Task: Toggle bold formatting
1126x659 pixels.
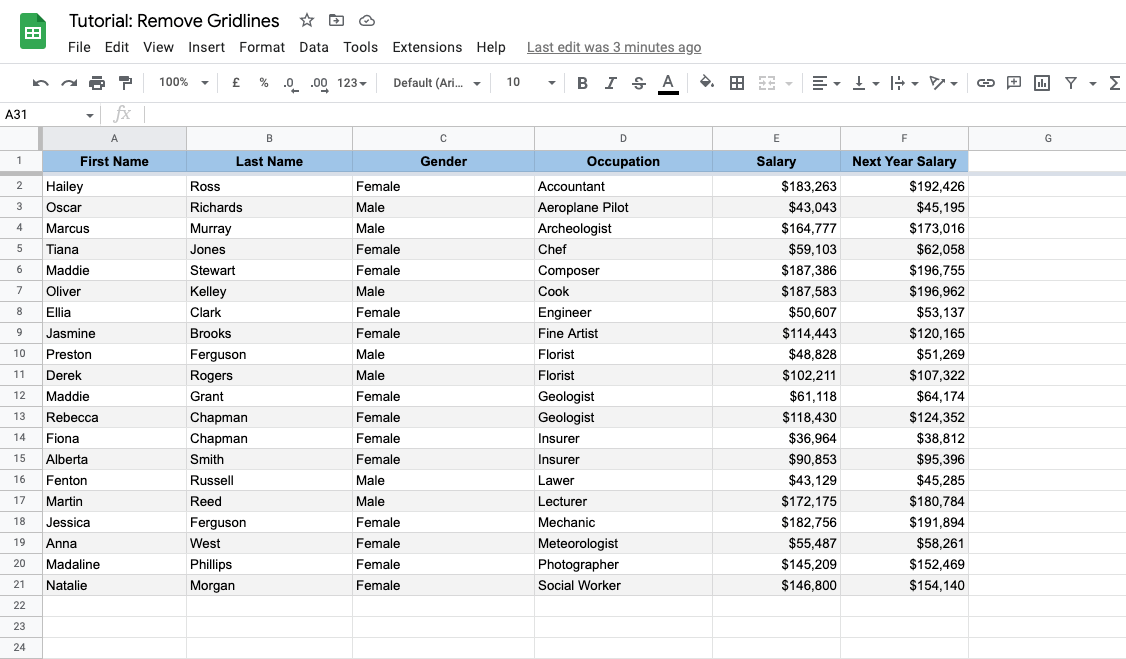Action: click(x=583, y=83)
